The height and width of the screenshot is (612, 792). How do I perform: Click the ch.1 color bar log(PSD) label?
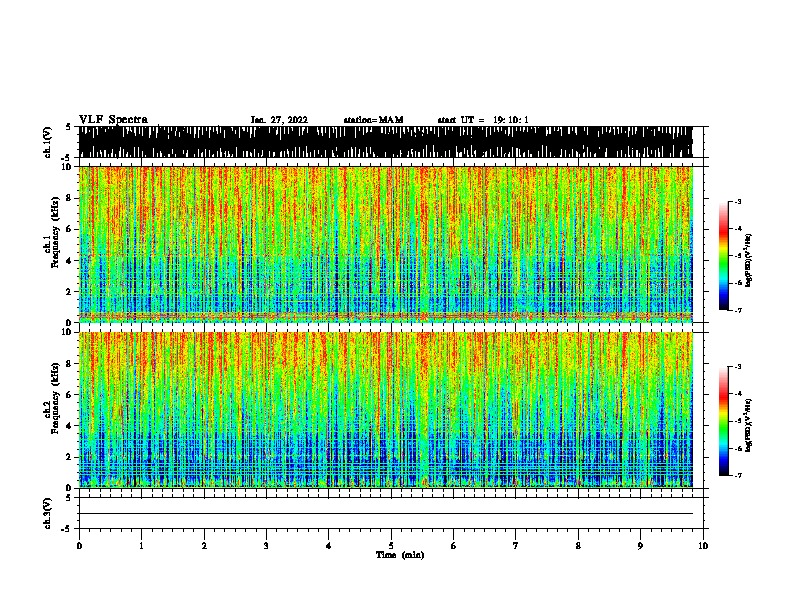click(748, 261)
